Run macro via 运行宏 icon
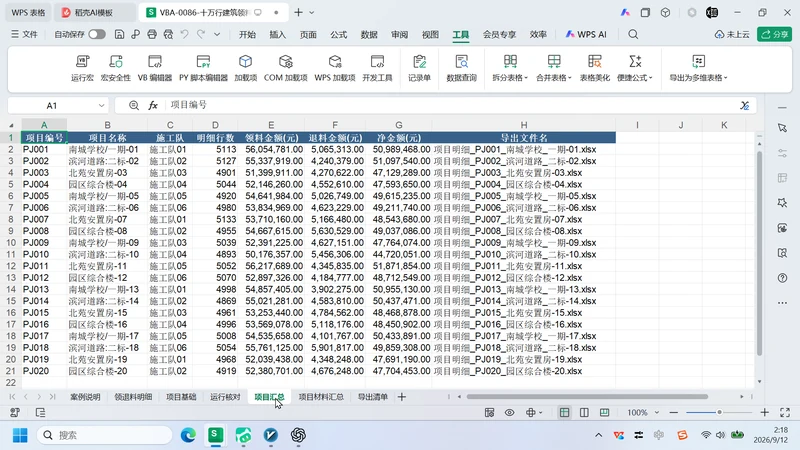This screenshot has width=800, height=450. (82, 68)
